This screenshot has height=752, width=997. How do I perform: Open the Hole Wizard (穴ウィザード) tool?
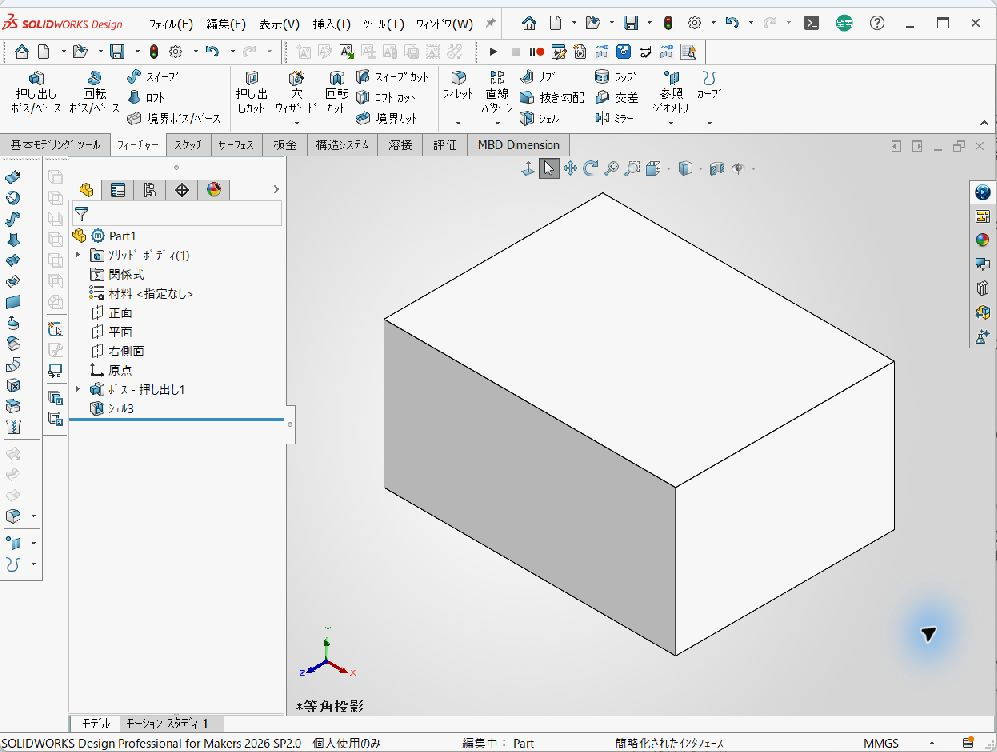[296, 93]
